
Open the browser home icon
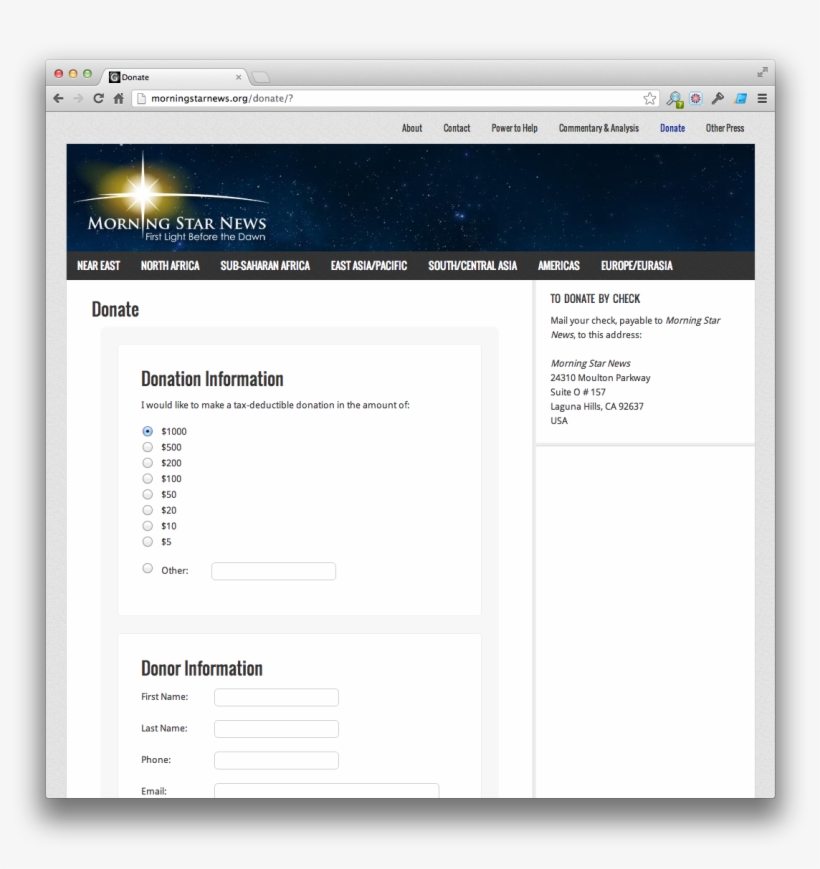click(x=119, y=99)
